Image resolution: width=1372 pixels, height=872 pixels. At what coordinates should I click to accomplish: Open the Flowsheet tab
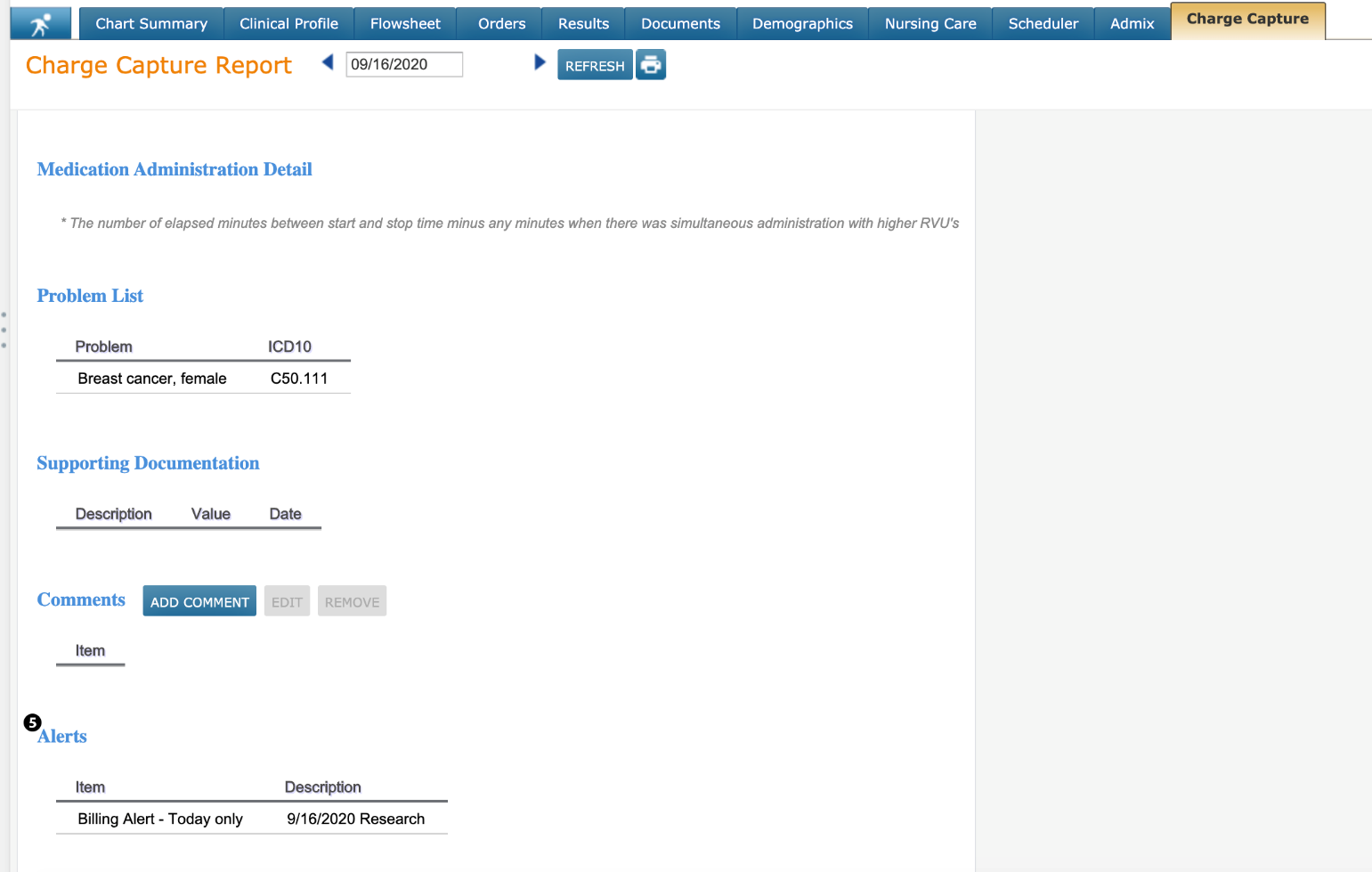[405, 24]
